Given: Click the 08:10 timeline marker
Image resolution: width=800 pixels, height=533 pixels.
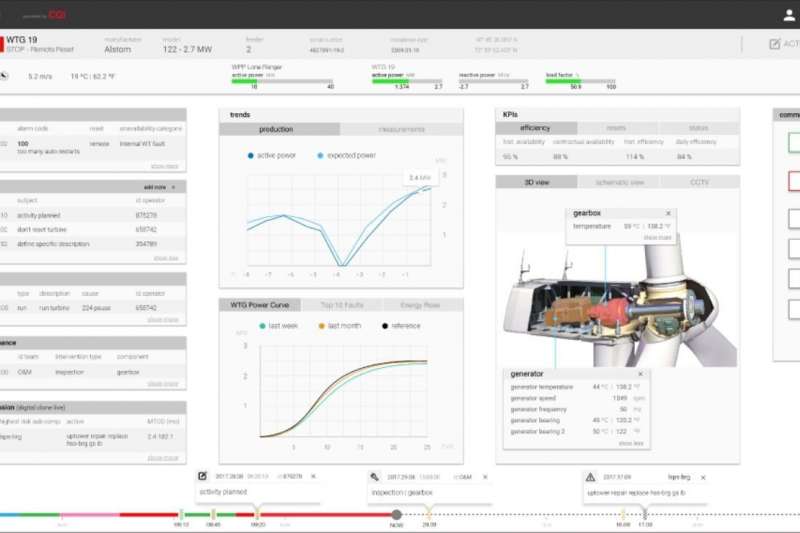Looking at the screenshot, I should pos(181,515).
